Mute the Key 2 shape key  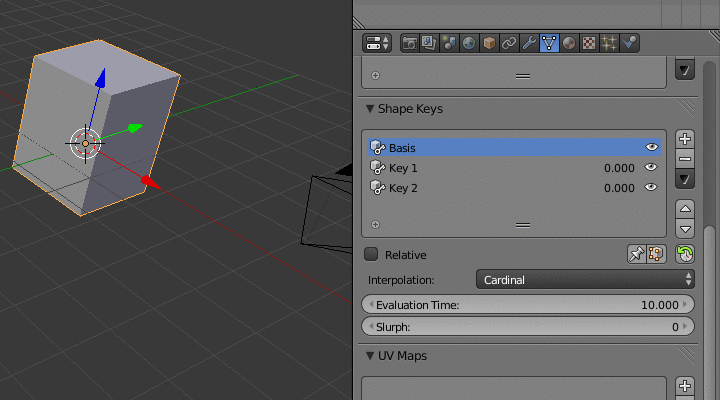[651, 187]
